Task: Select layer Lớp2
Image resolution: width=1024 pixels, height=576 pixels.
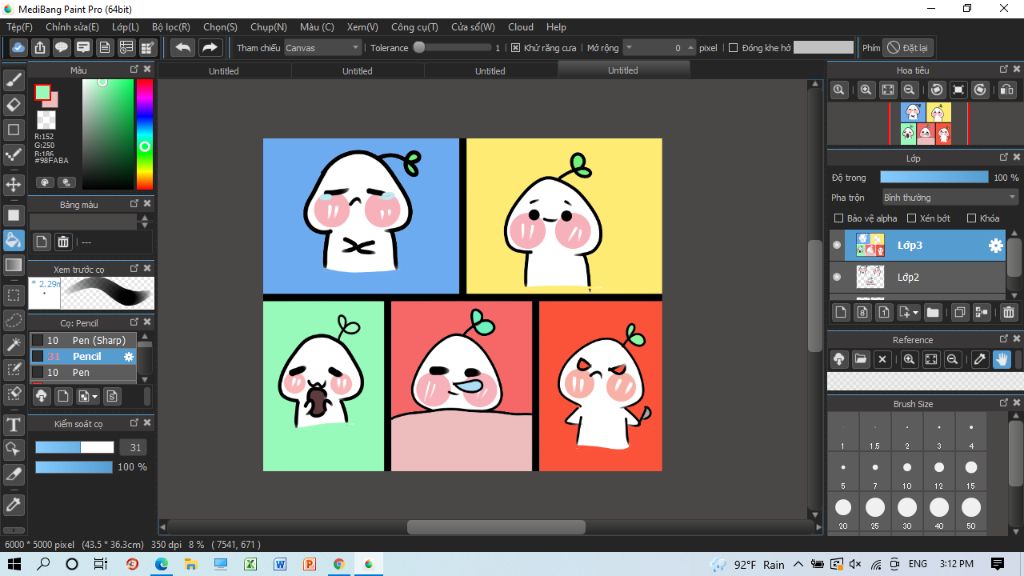Action: click(x=918, y=277)
